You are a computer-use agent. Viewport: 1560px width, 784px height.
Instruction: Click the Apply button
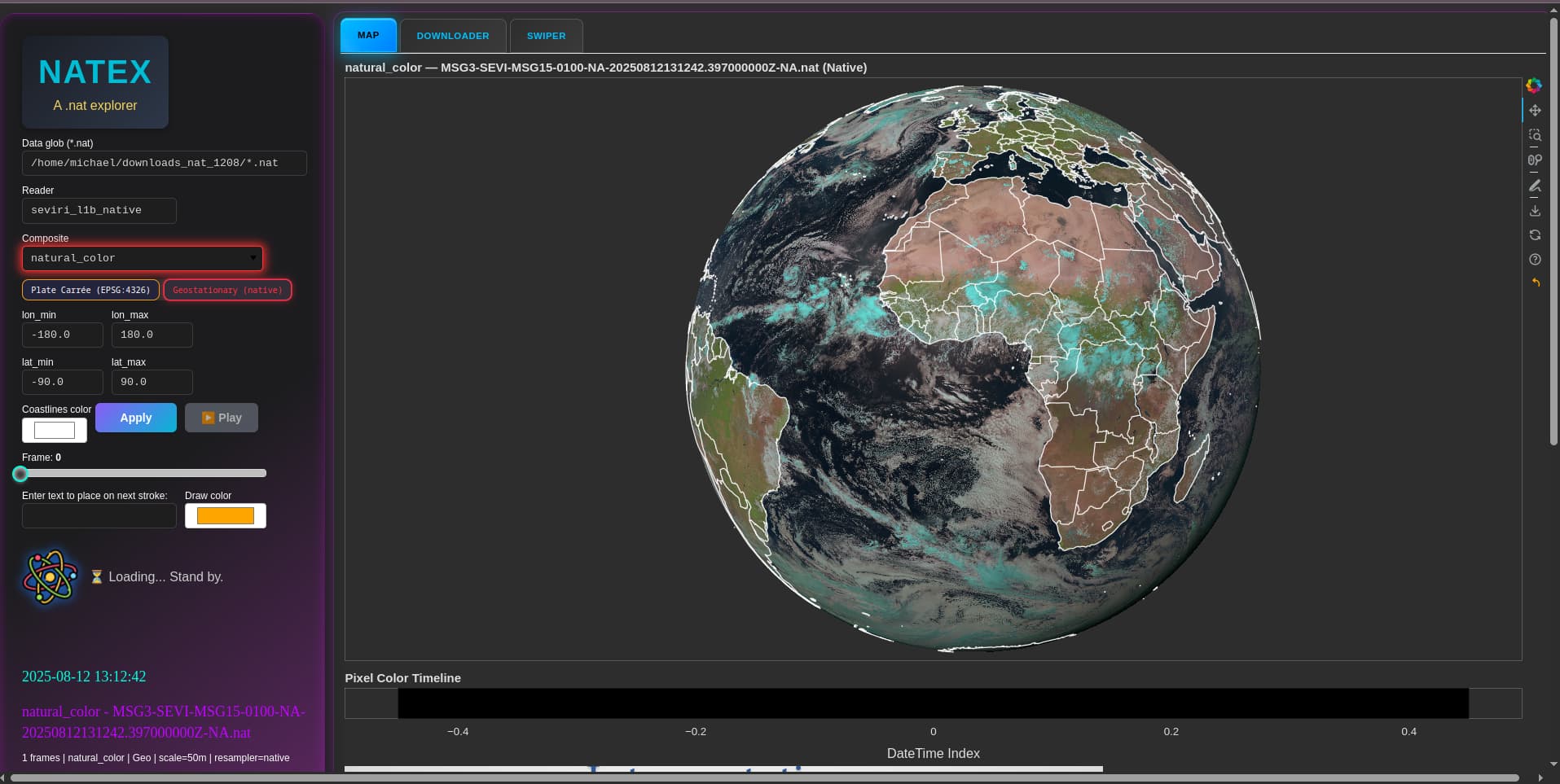(x=136, y=418)
